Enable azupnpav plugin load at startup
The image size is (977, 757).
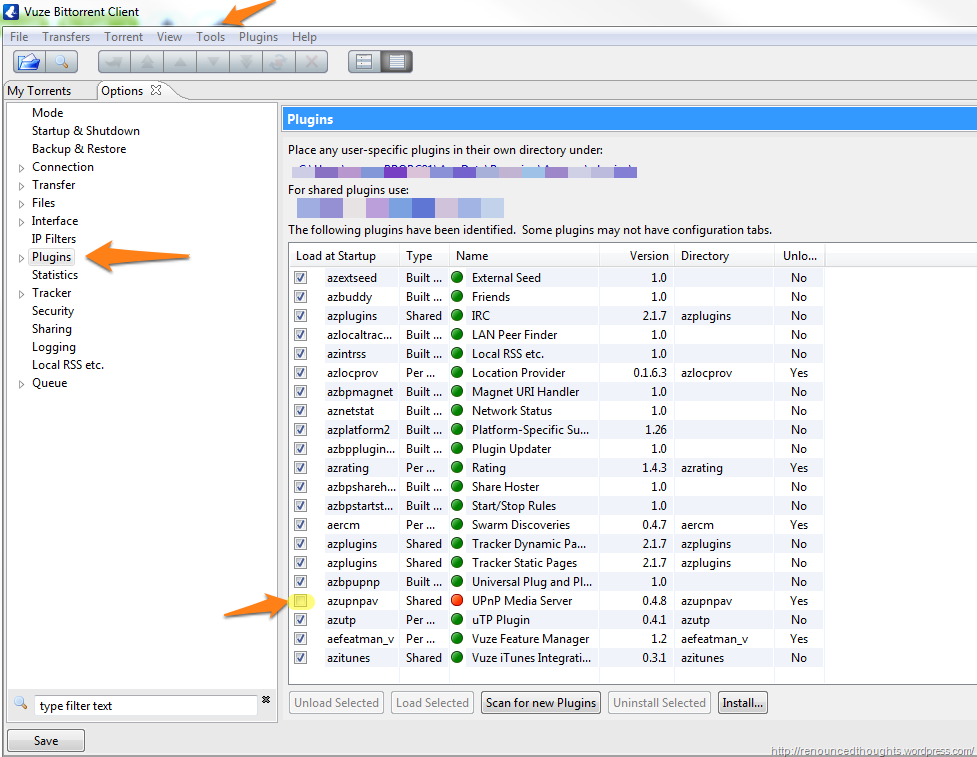pyautogui.click(x=301, y=601)
